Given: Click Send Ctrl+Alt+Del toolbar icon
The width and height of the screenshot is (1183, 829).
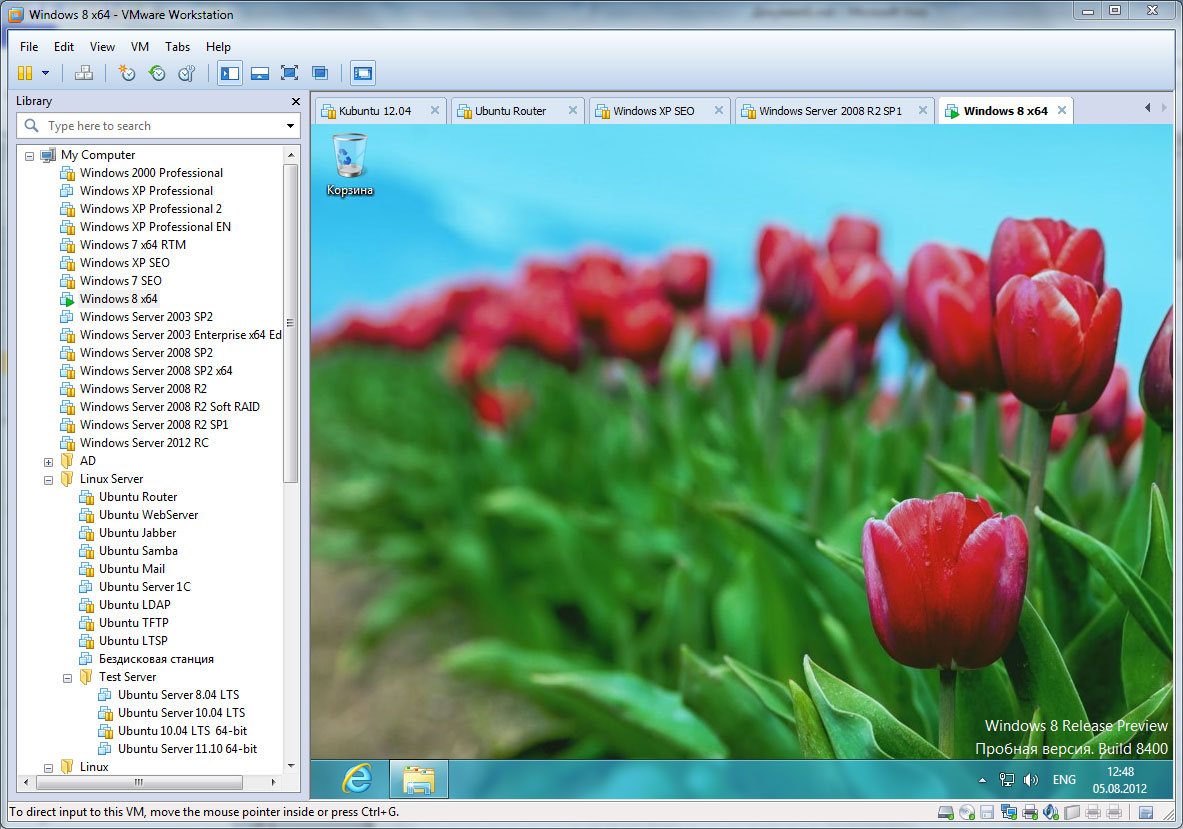Looking at the screenshot, I should [x=84, y=73].
